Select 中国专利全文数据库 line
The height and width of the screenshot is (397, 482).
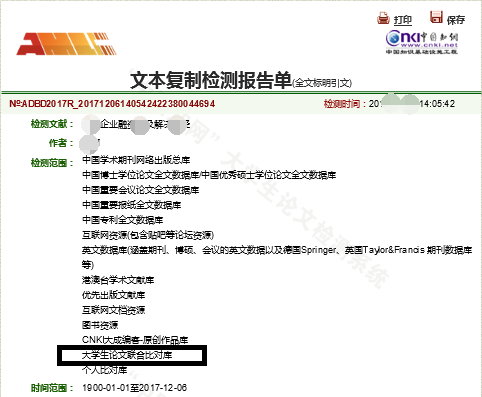122,220
